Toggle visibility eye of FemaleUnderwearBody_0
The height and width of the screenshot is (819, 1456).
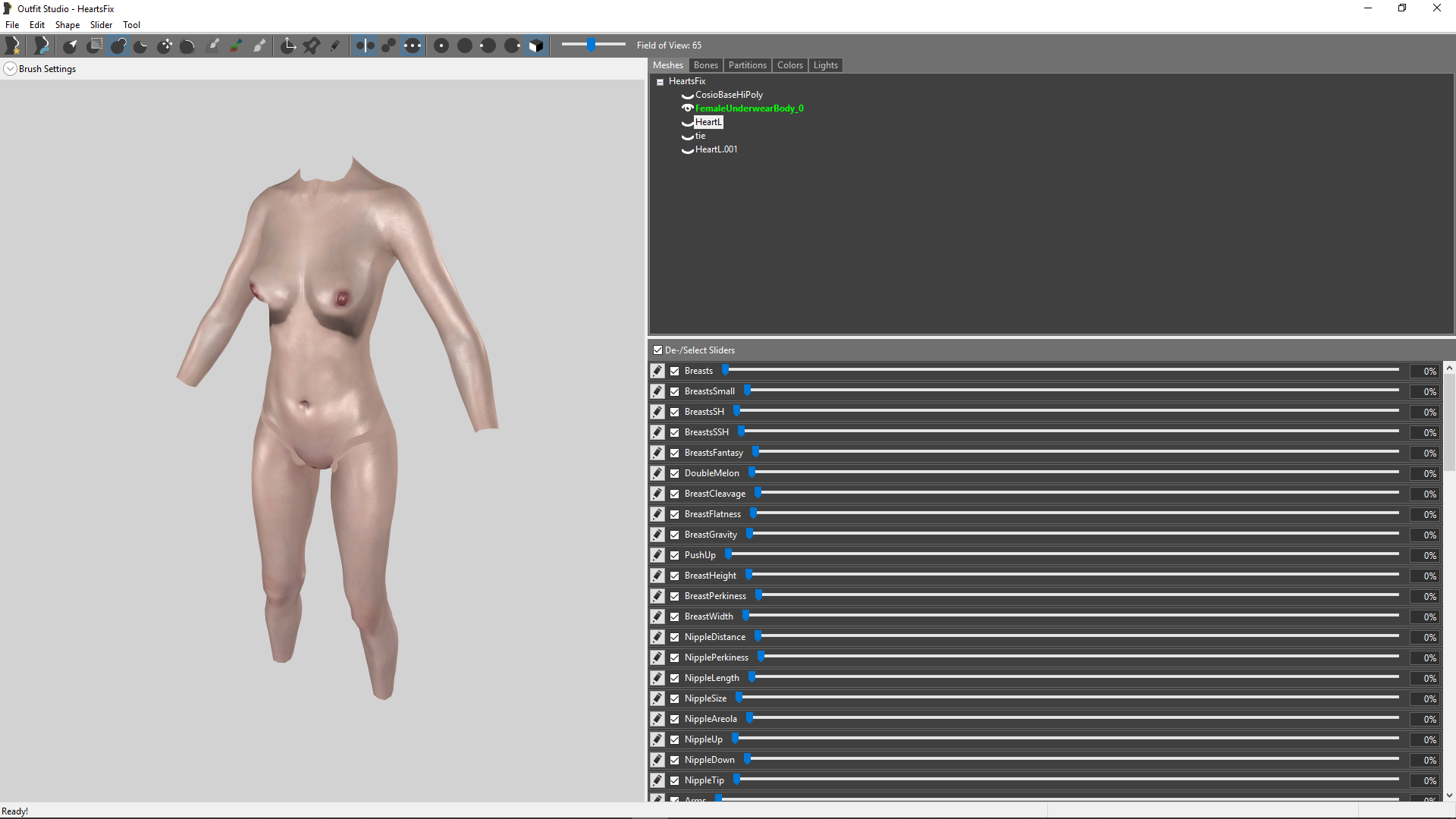click(x=688, y=108)
